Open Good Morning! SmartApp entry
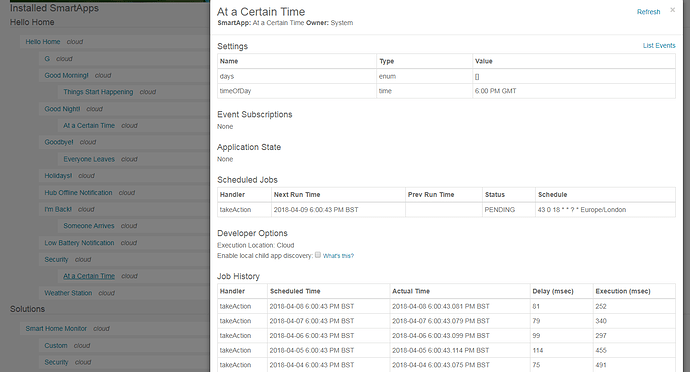This screenshot has height=372, width=690. pyautogui.click(x=66, y=75)
